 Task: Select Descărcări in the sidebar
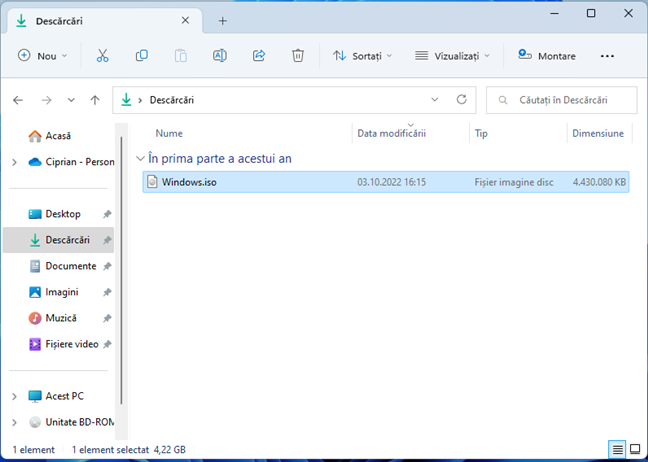click(59, 240)
